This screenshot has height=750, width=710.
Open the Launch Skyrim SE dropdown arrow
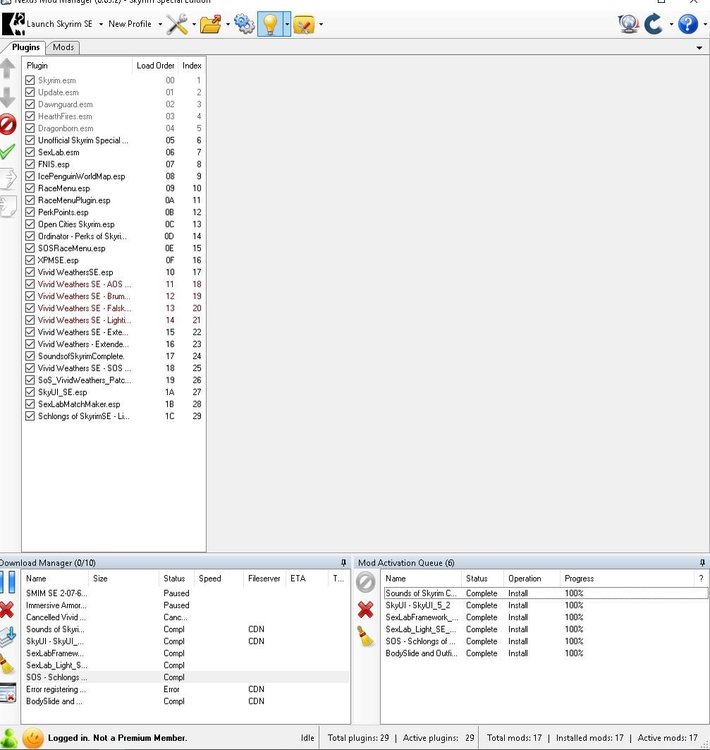coord(101,24)
